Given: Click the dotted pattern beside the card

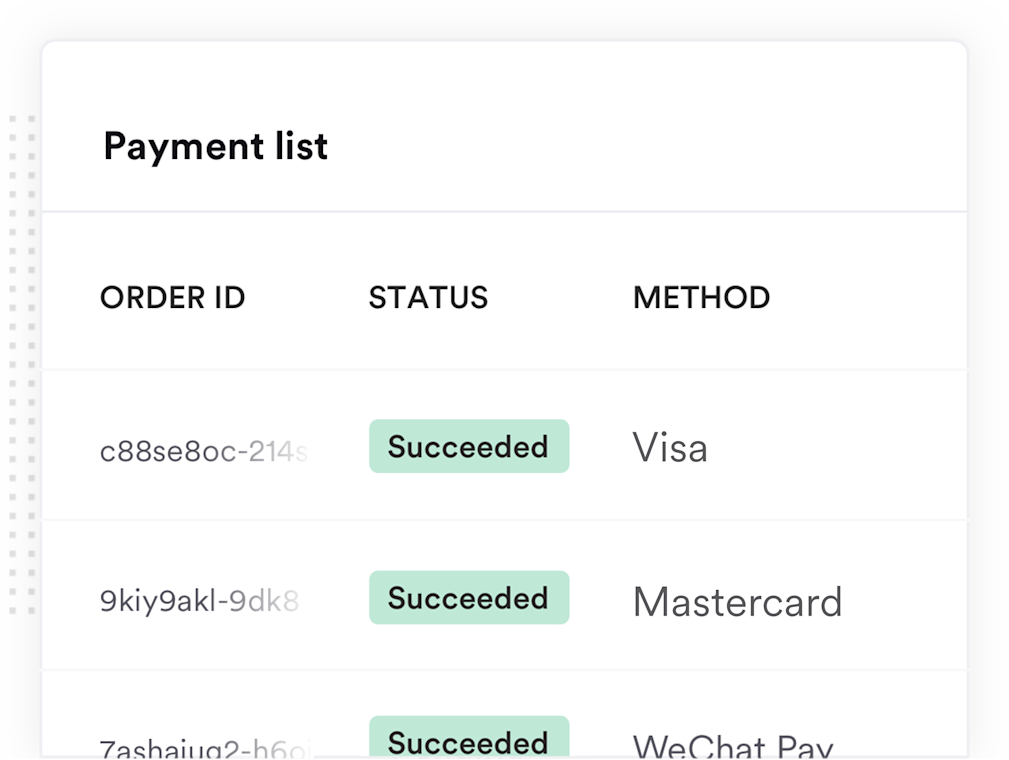Looking at the screenshot, I should coord(22,364).
